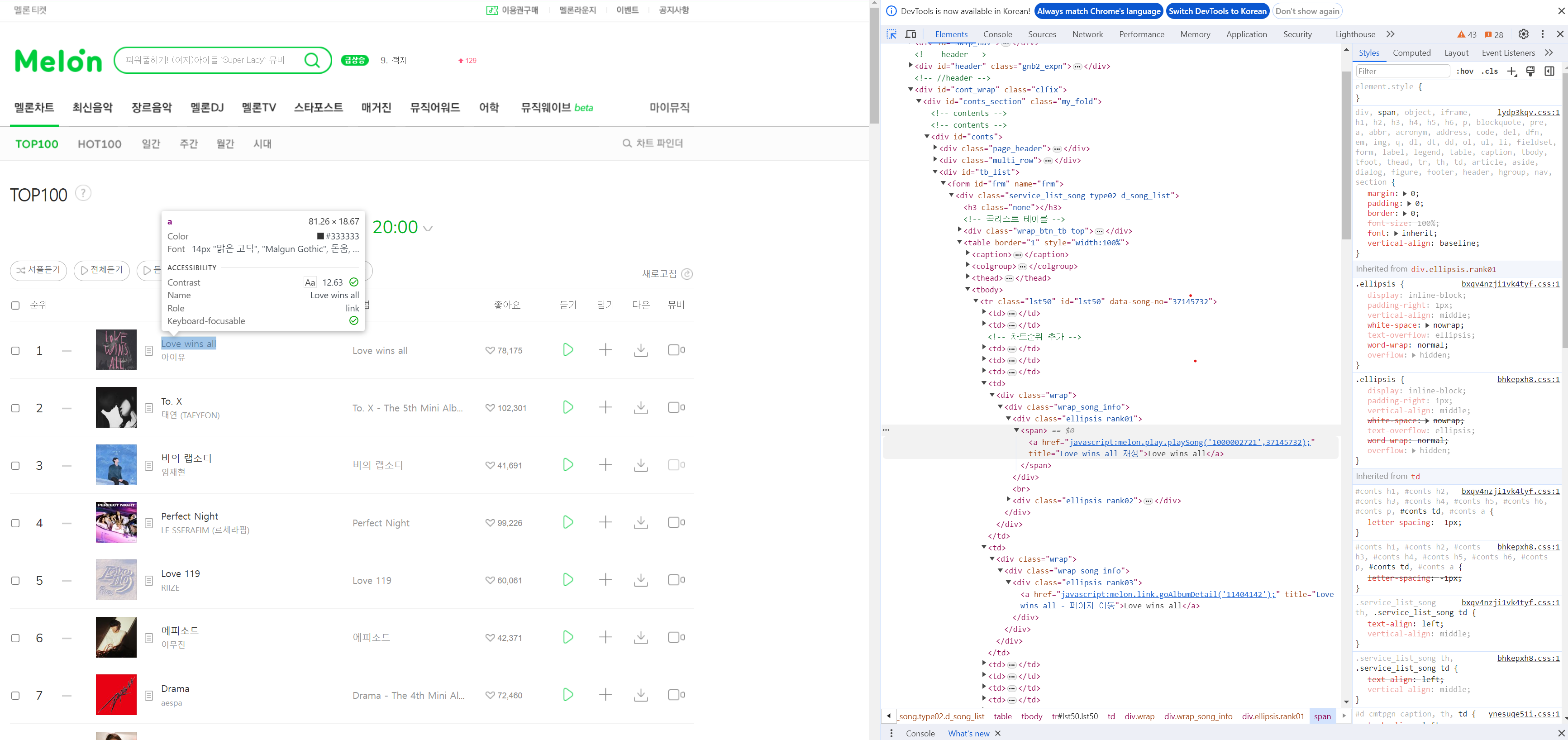
Task: Like the Love wins all heart icon
Action: [x=489, y=350]
